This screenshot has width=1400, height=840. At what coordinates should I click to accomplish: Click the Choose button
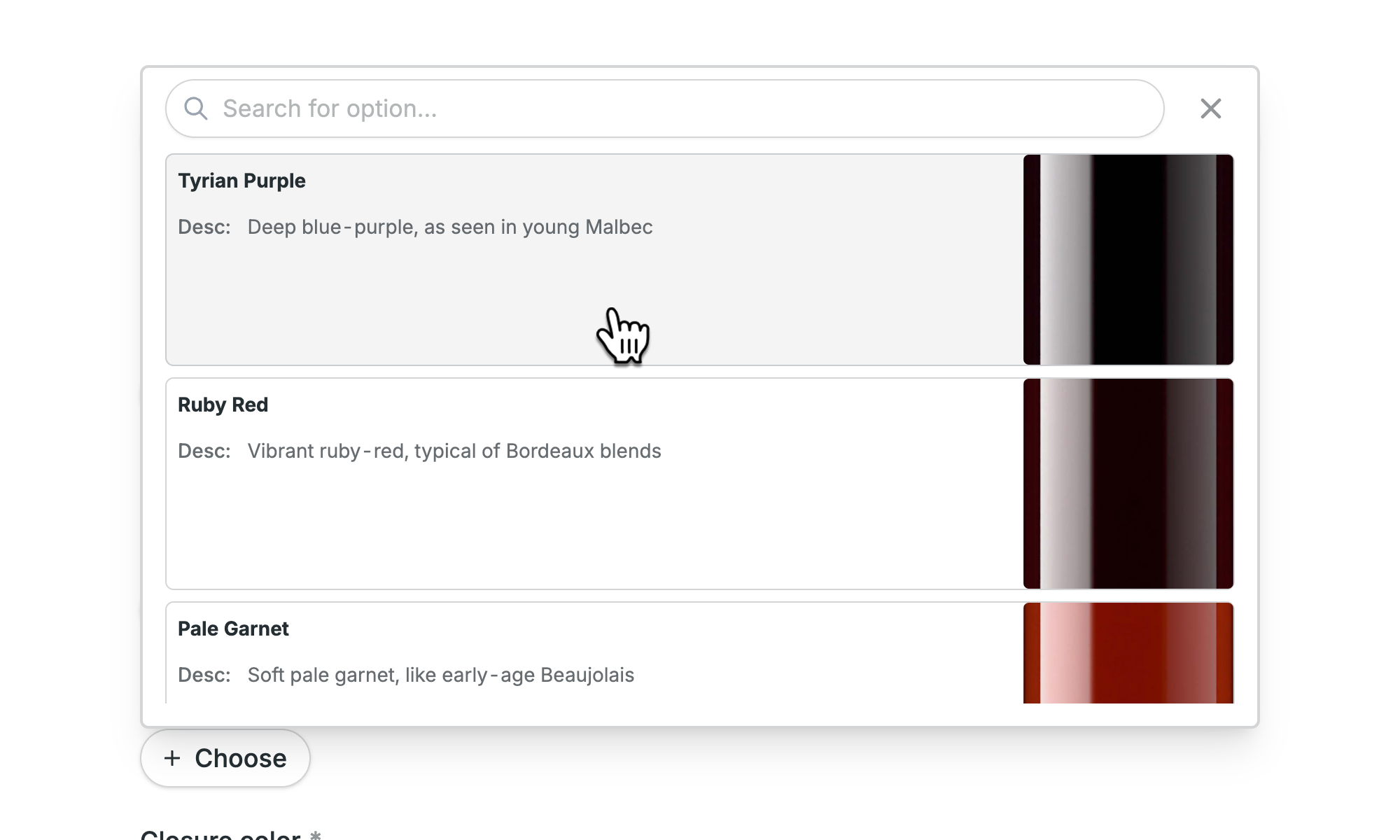pyautogui.click(x=225, y=758)
